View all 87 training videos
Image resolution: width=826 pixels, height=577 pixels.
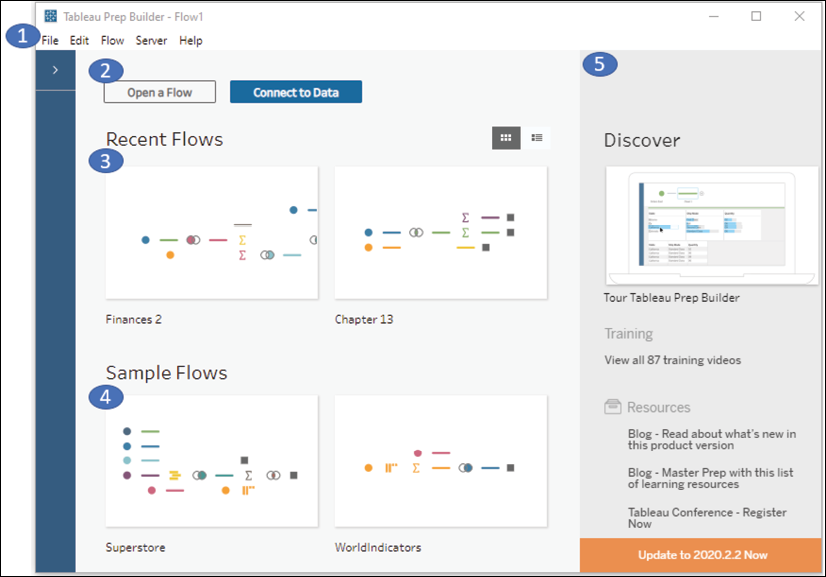[x=673, y=360]
